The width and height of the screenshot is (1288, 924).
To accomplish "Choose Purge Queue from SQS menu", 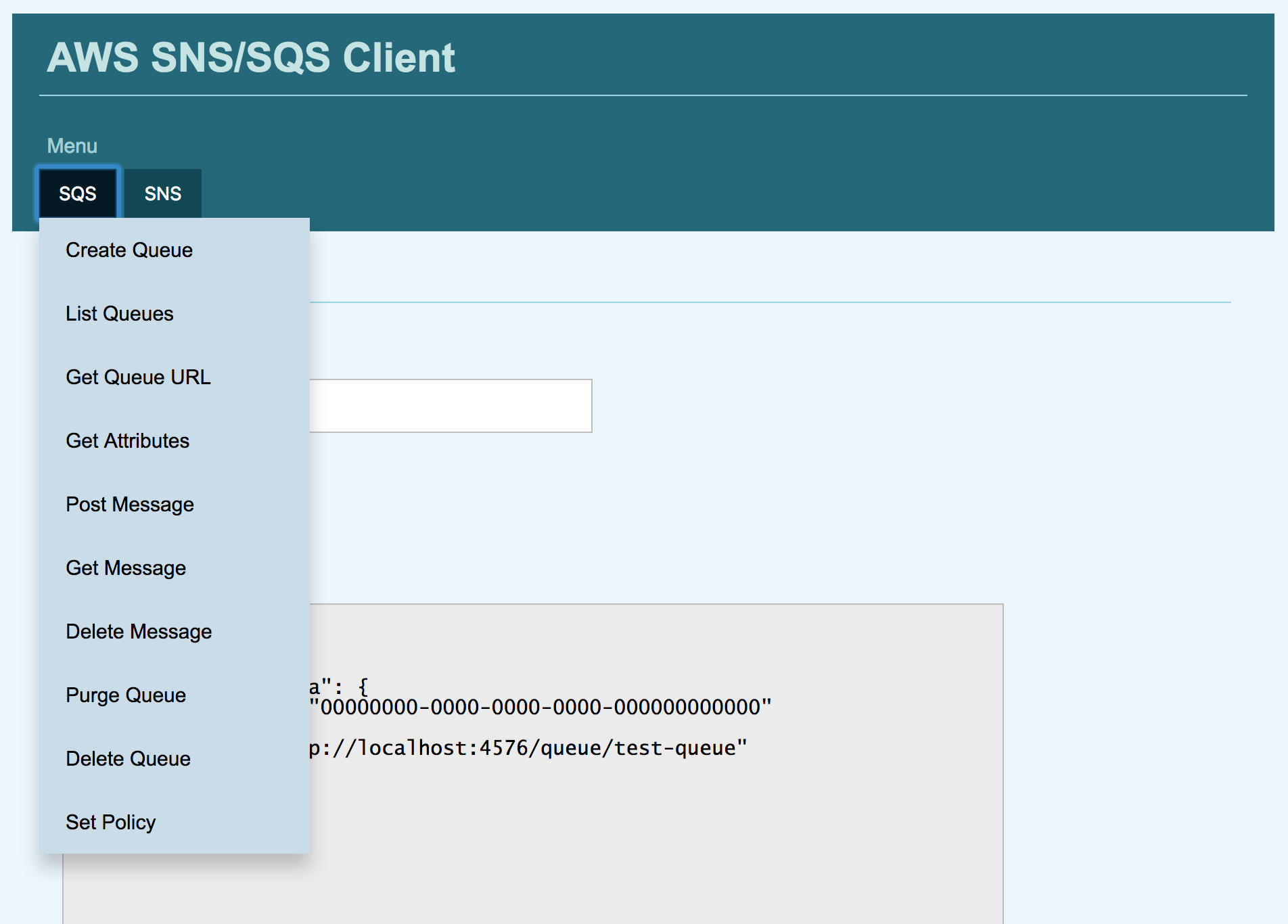I will pyautogui.click(x=126, y=695).
